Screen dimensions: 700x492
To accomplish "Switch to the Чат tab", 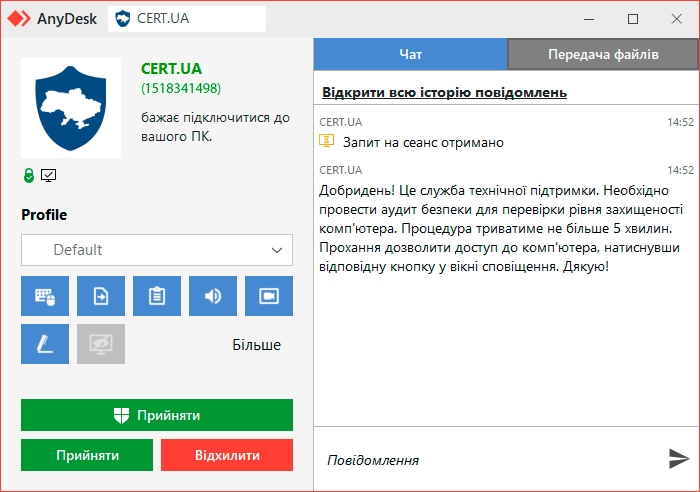I will click(x=410, y=54).
